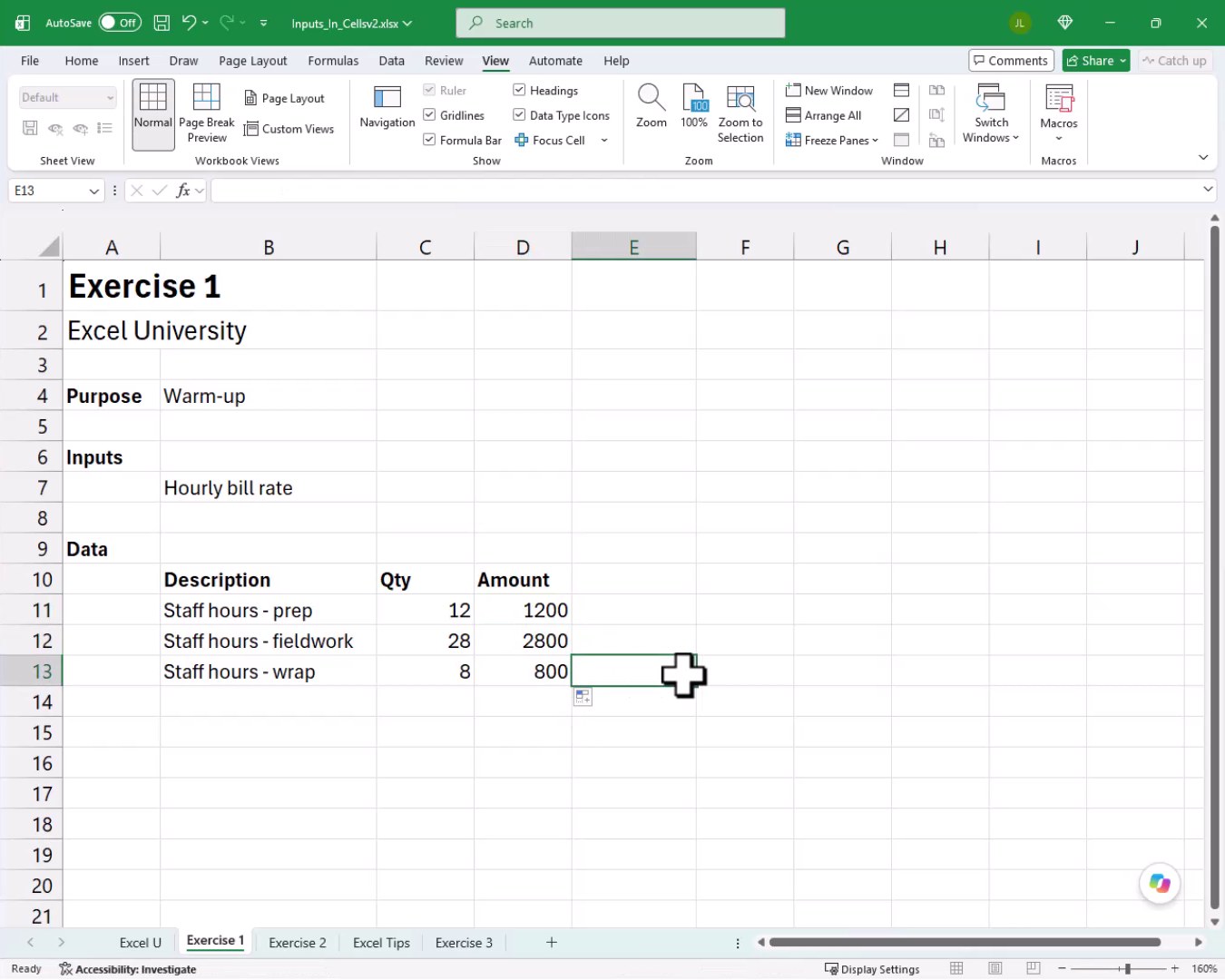The image size is (1225, 980).
Task: Click the Save icon in title bar
Action: 162,23
